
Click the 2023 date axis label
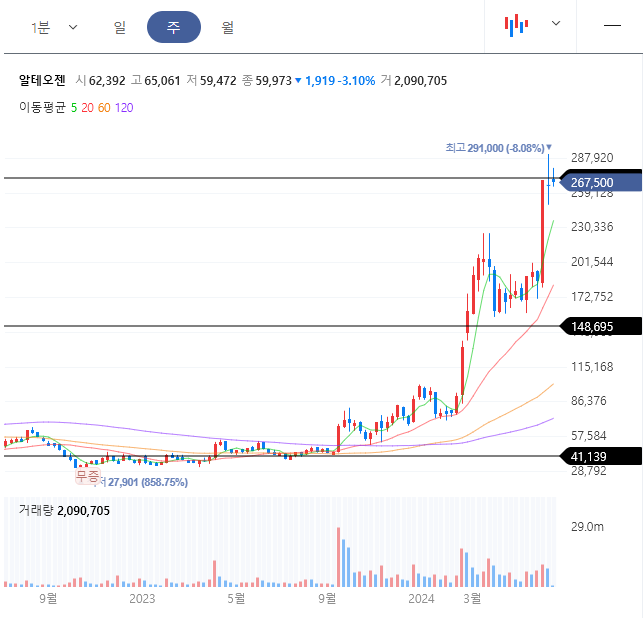[142, 599]
